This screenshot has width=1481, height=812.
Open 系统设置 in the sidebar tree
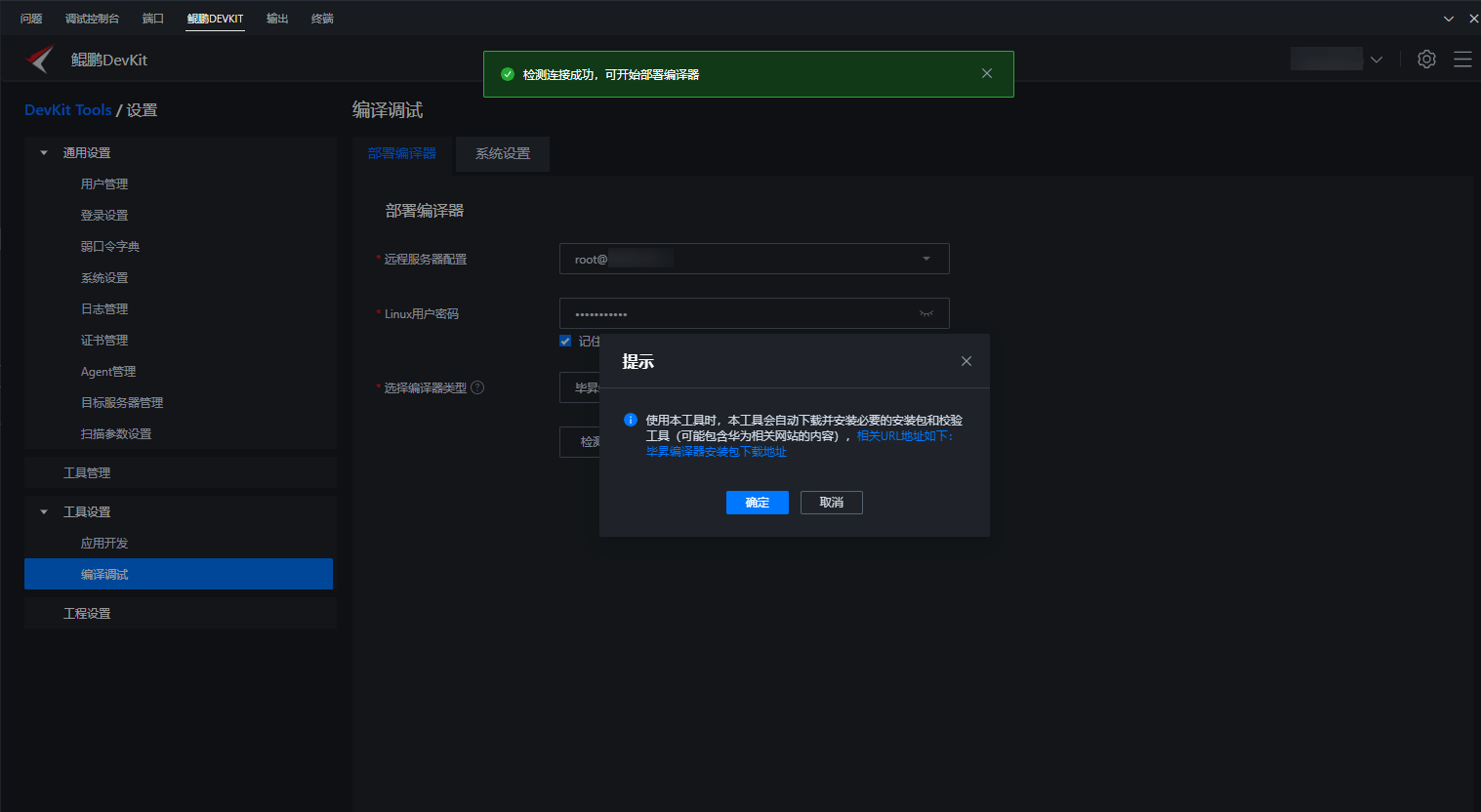[104, 277]
